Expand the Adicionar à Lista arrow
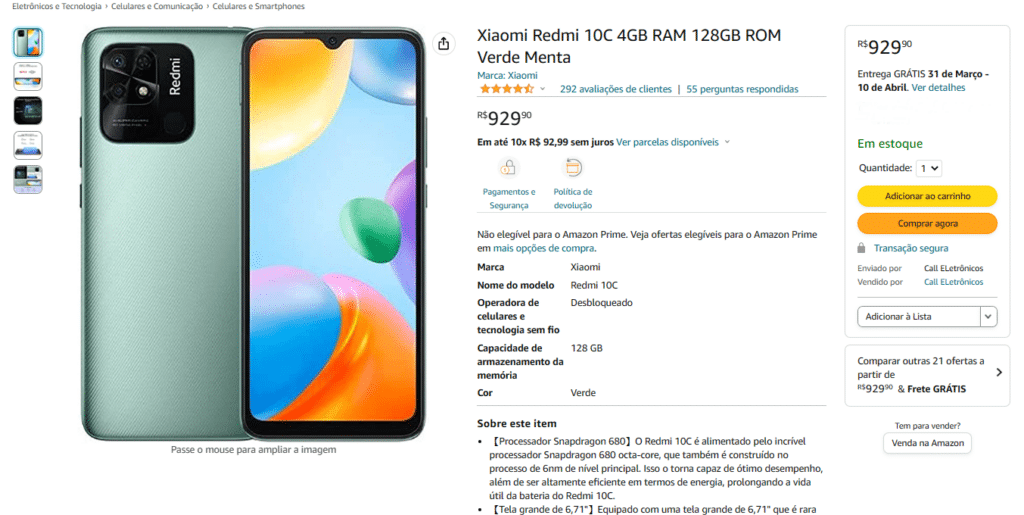The width and height of the screenshot is (1024, 515). click(988, 317)
